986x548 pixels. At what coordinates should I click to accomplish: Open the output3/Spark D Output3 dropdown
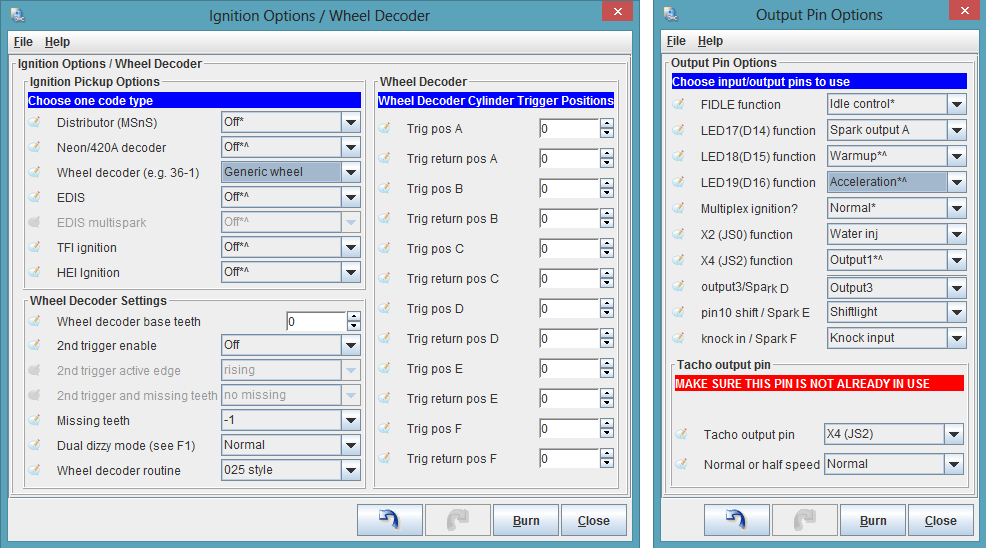(897, 288)
